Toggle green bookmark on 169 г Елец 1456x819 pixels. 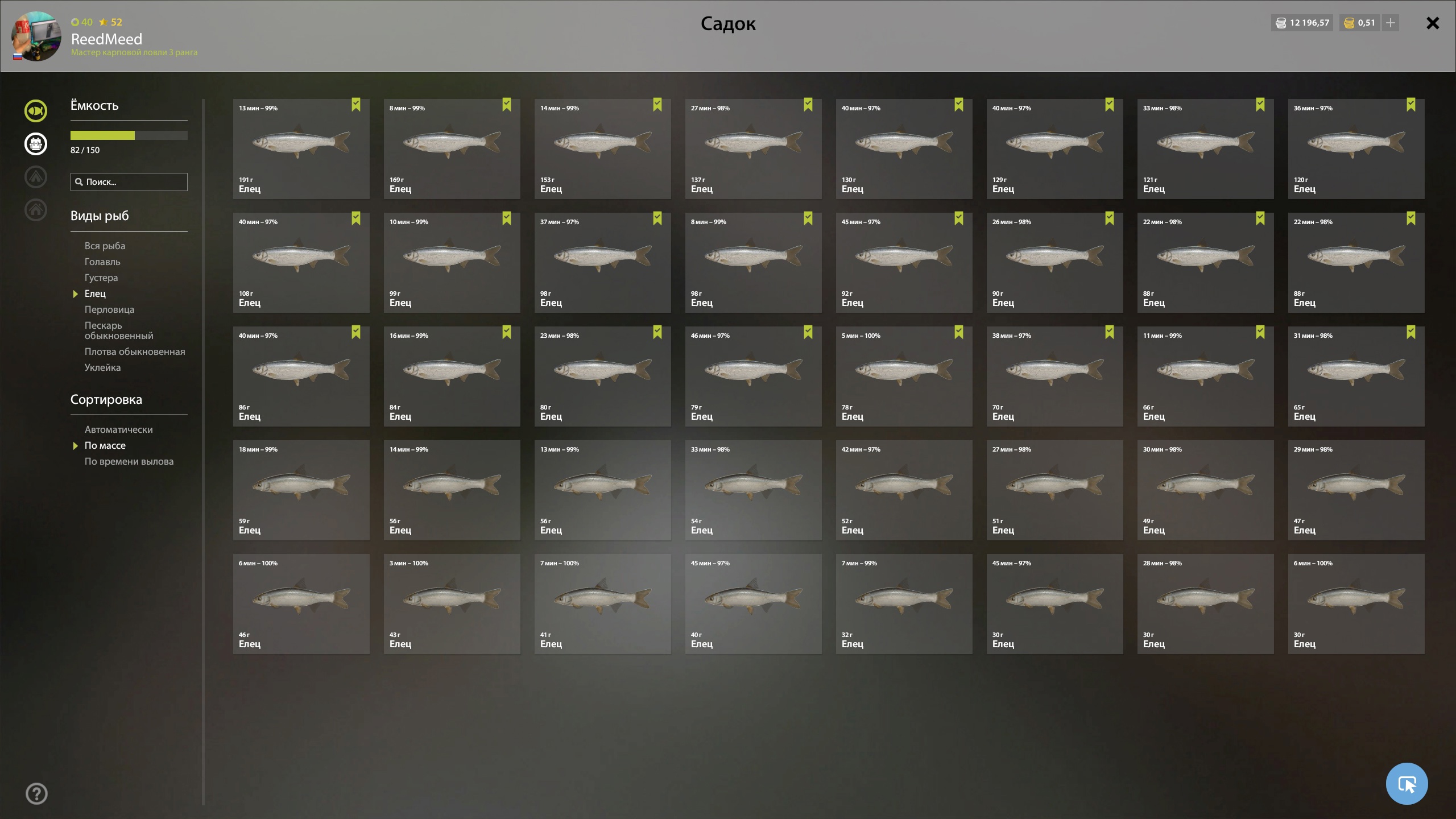tap(507, 105)
